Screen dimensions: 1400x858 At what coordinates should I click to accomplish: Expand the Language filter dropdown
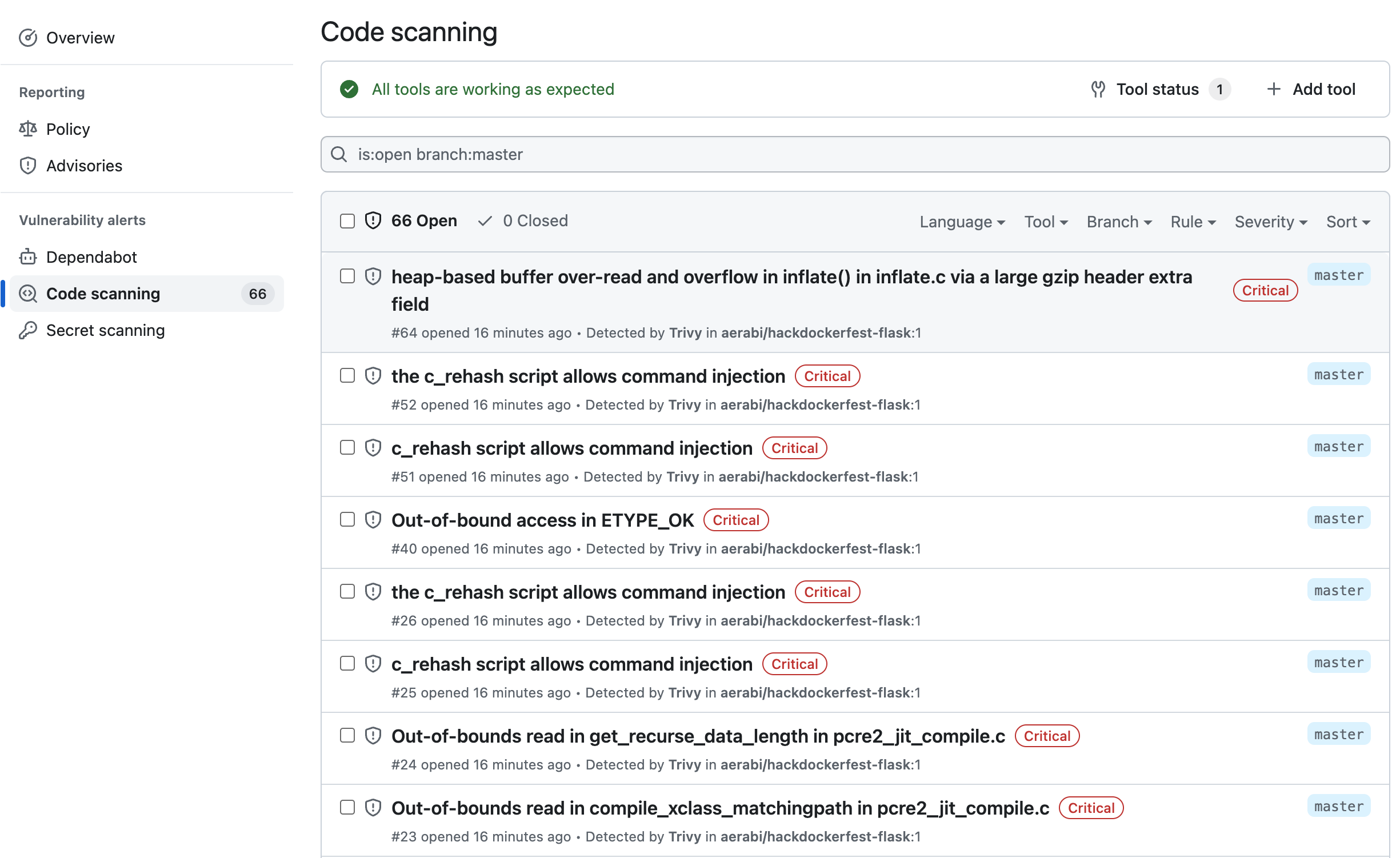[962, 222]
